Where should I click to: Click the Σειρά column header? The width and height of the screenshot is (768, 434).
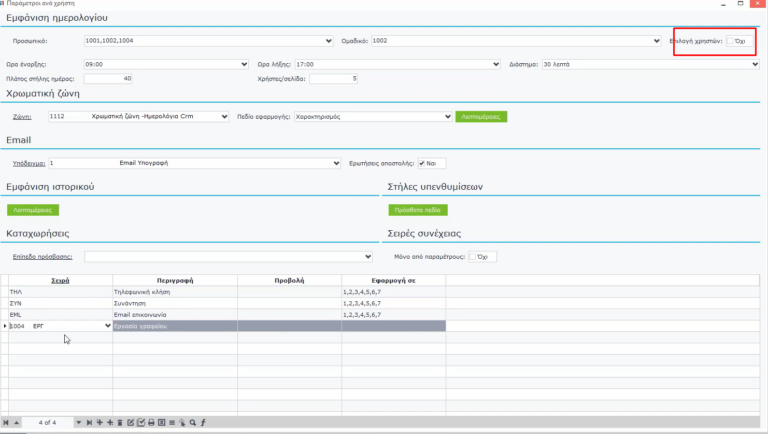coord(60,281)
